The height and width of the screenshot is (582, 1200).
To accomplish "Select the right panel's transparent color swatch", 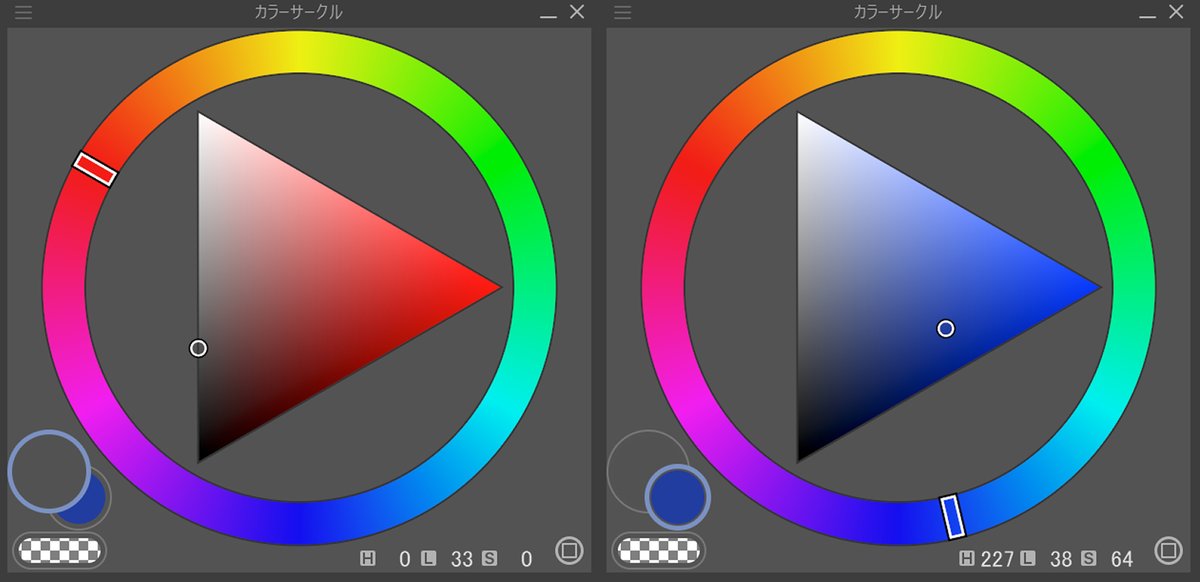I will coord(660,550).
